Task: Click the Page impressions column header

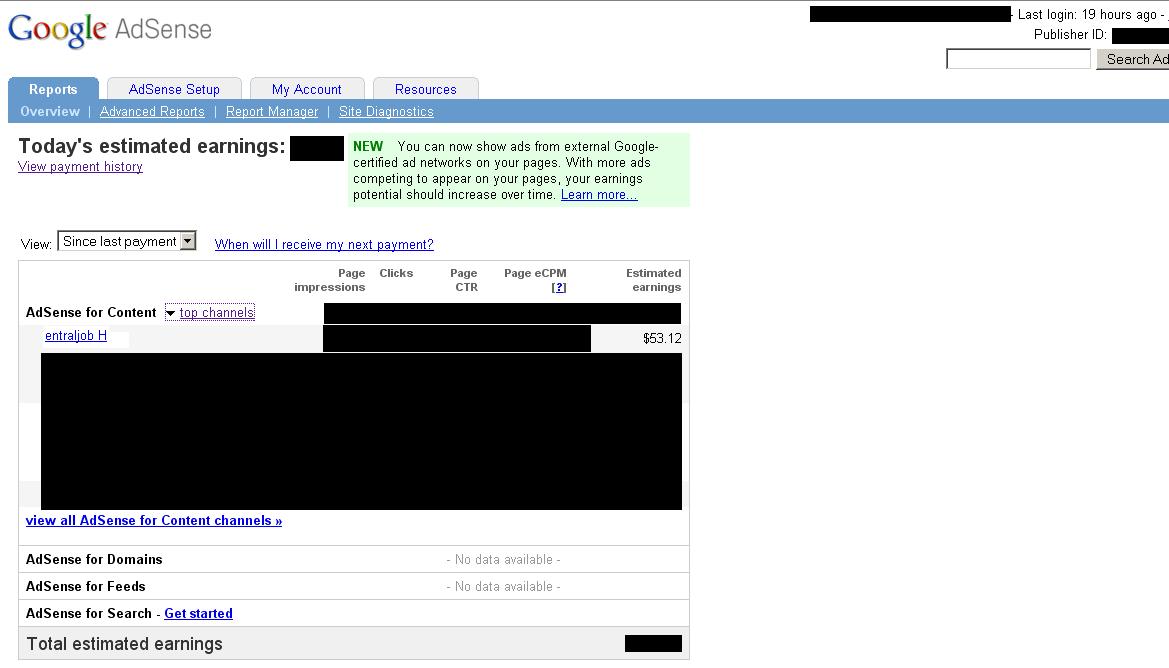Action: pos(330,280)
